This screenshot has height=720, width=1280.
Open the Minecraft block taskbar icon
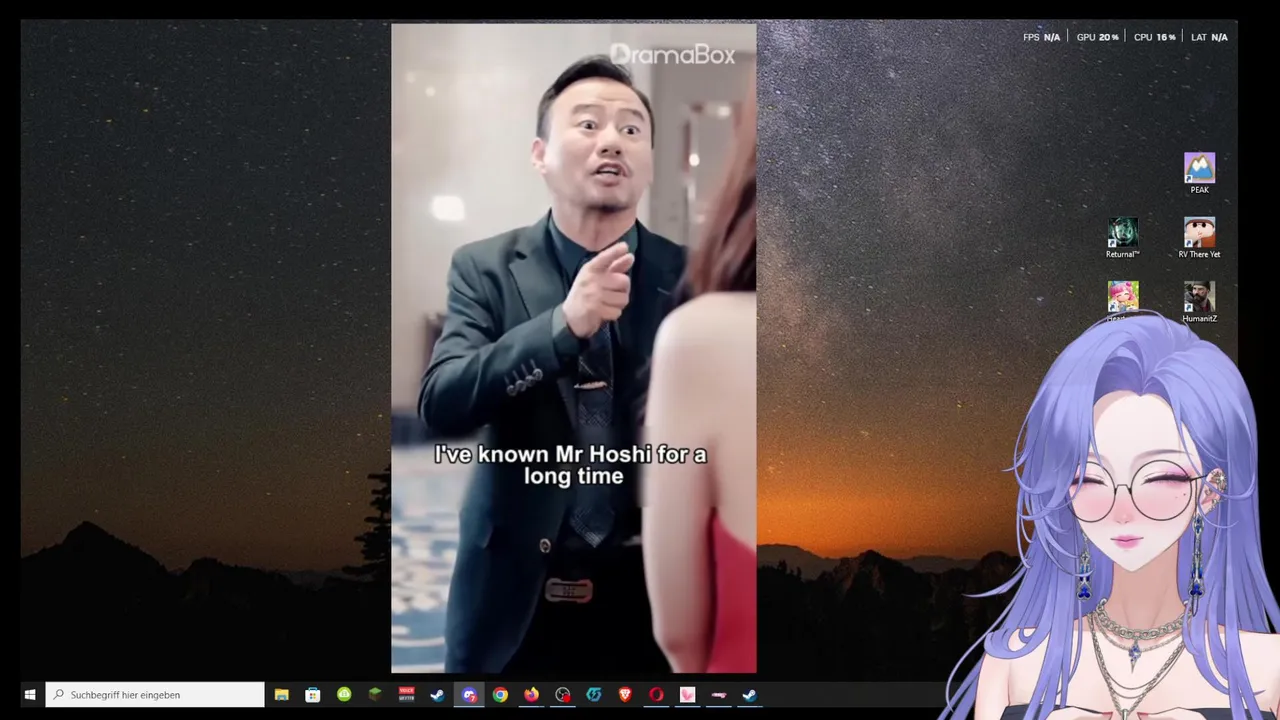coord(375,695)
